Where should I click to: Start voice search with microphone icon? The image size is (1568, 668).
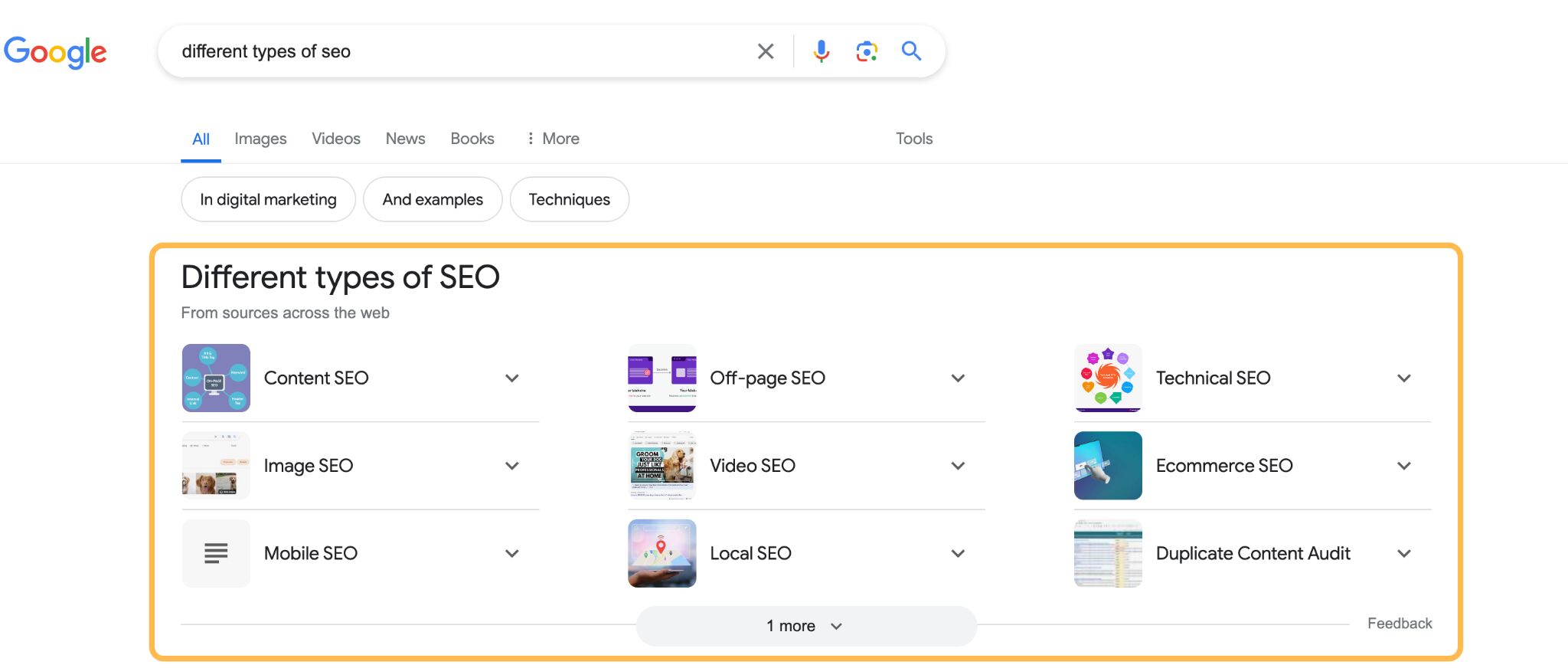coord(822,51)
